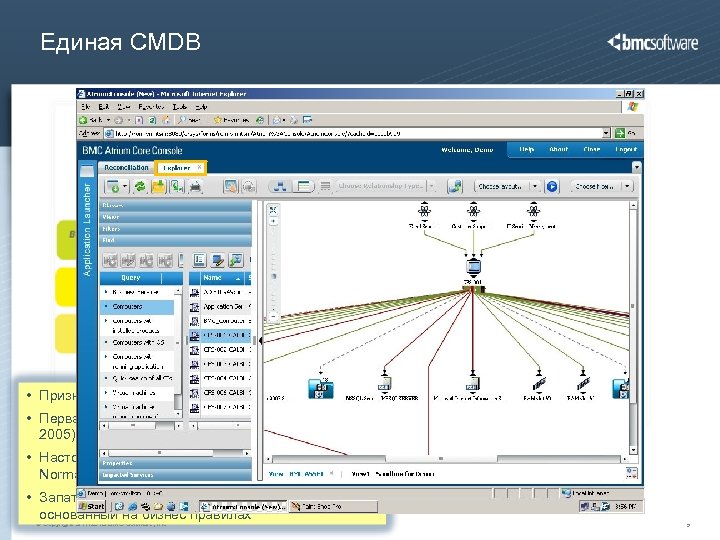The height and width of the screenshot is (540, 720).
Task: Click the export document icon next to the folder icon
Action: coord(177,186)
